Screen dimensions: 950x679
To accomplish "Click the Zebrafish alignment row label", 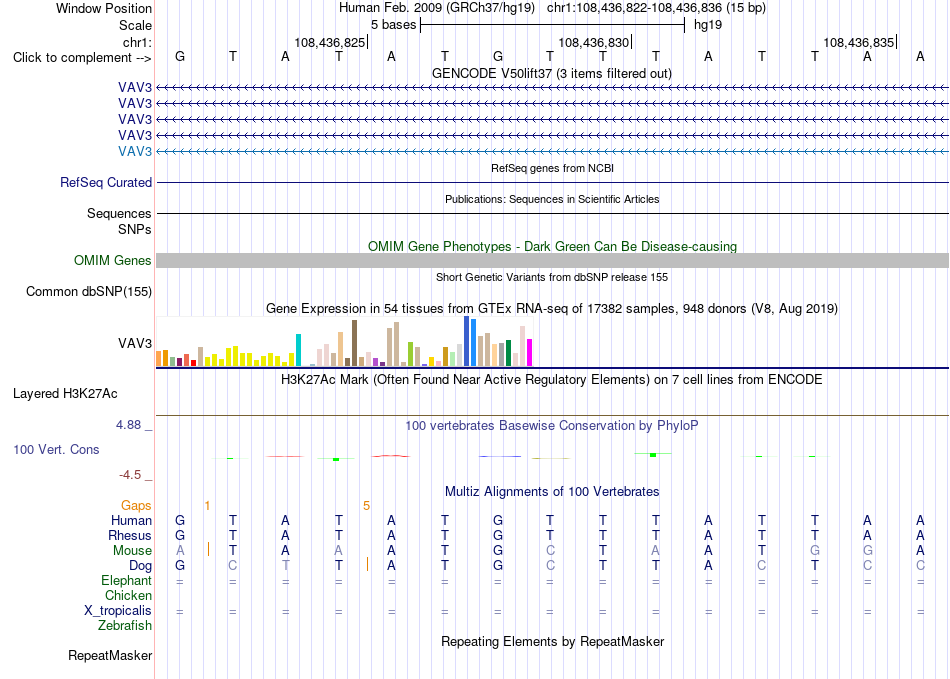I will click(x=125, y=626).
